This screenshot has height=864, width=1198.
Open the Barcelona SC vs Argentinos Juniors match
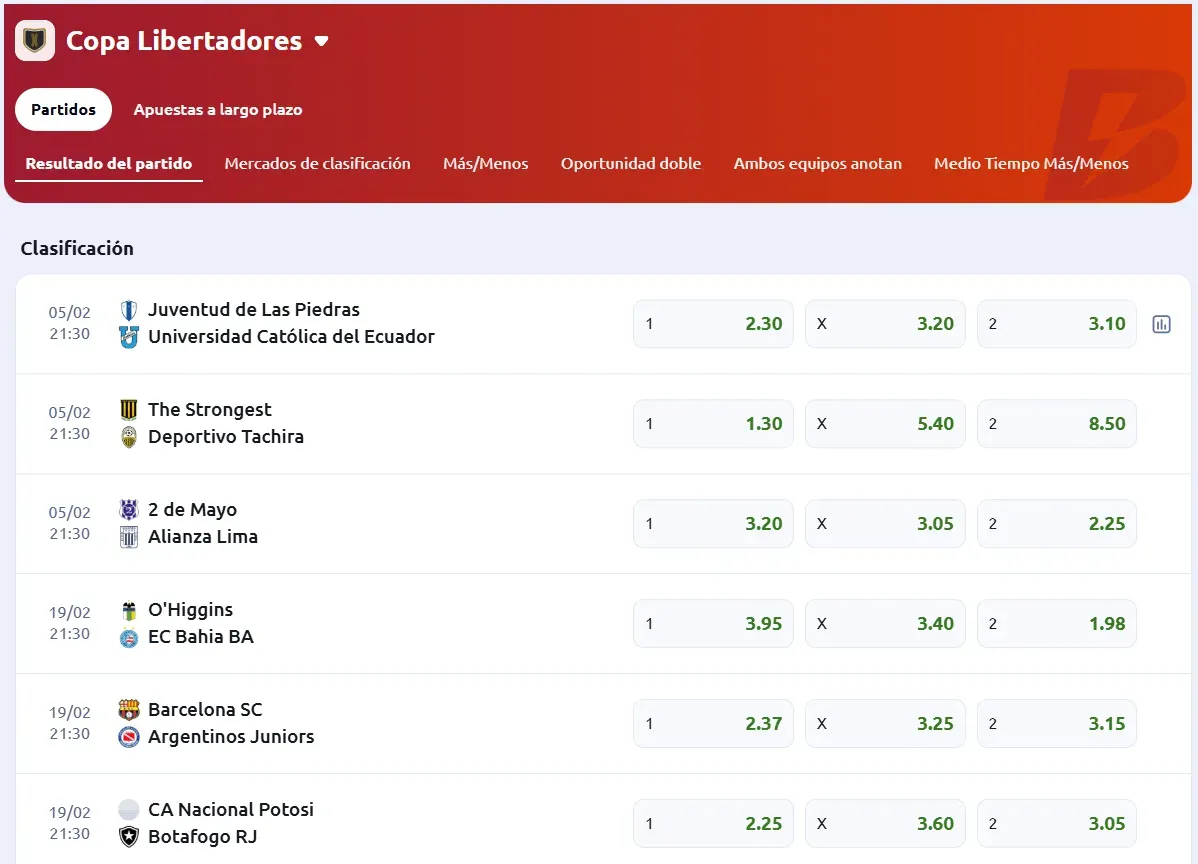coord(230,723)
